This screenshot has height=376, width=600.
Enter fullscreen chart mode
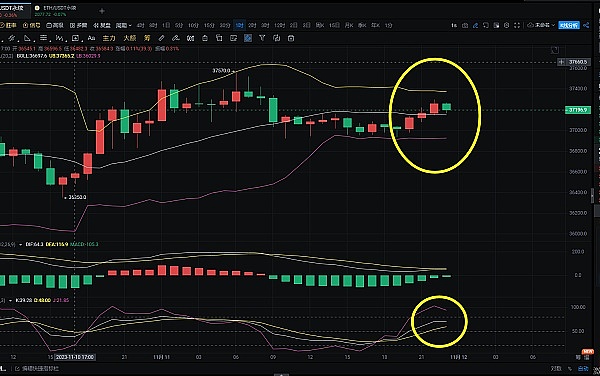pos(517,25)
